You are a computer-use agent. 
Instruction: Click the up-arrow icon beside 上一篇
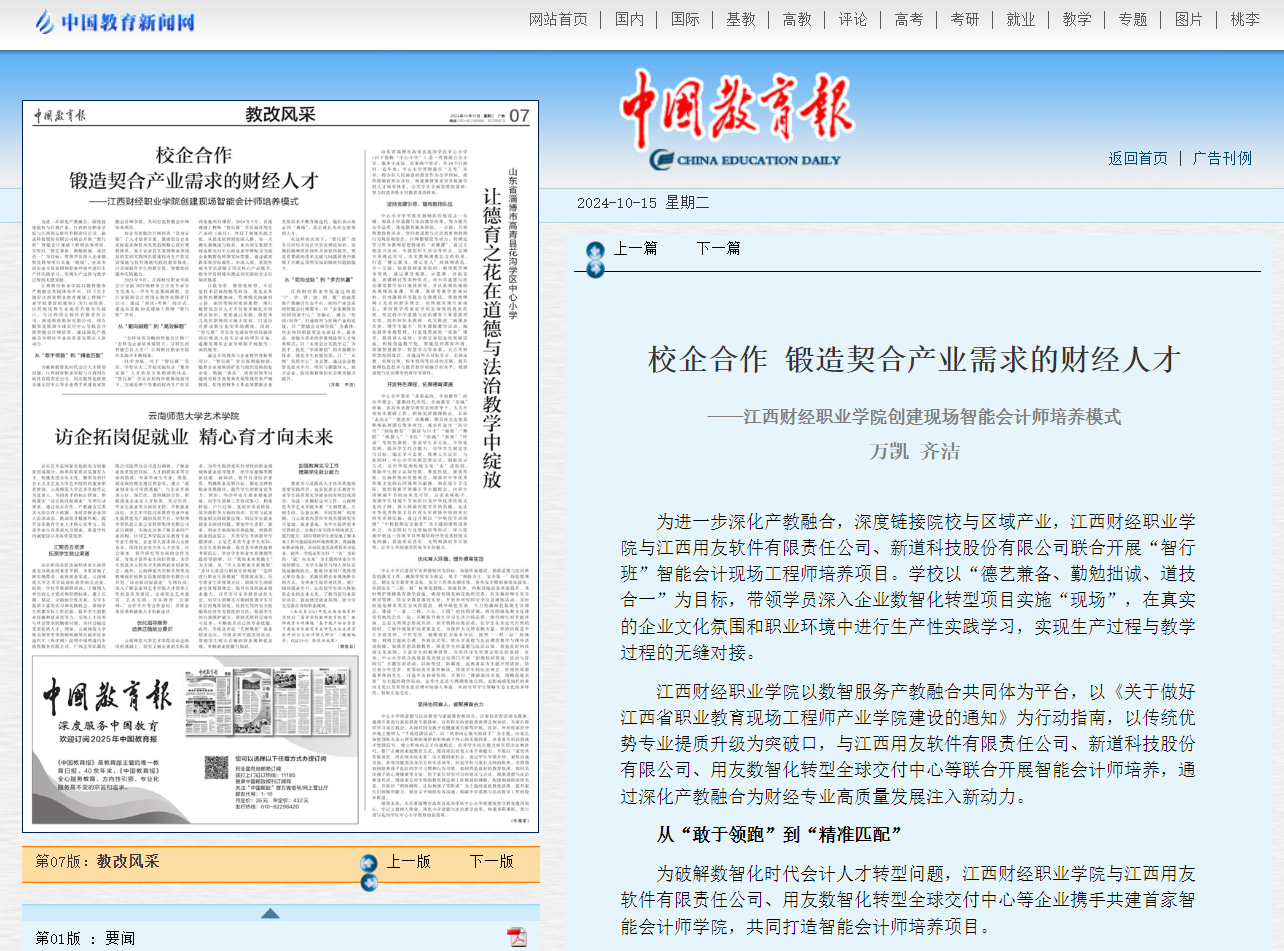pyautogui.click(x=595, y=249)
